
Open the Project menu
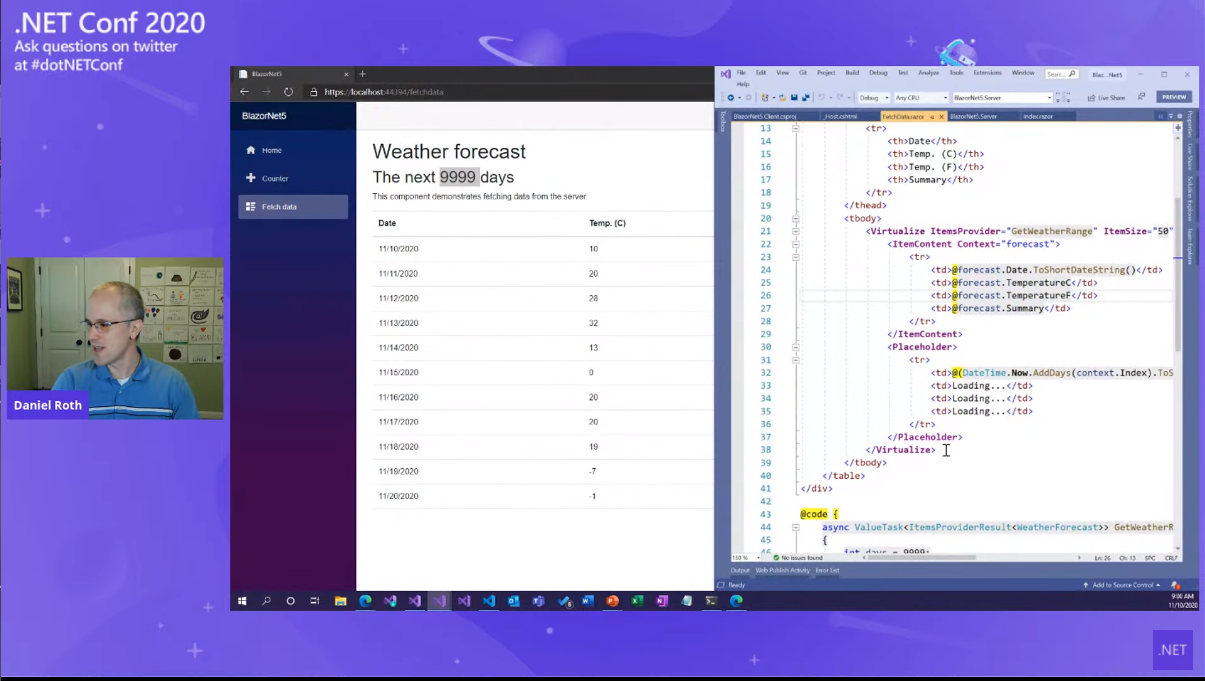826,73
